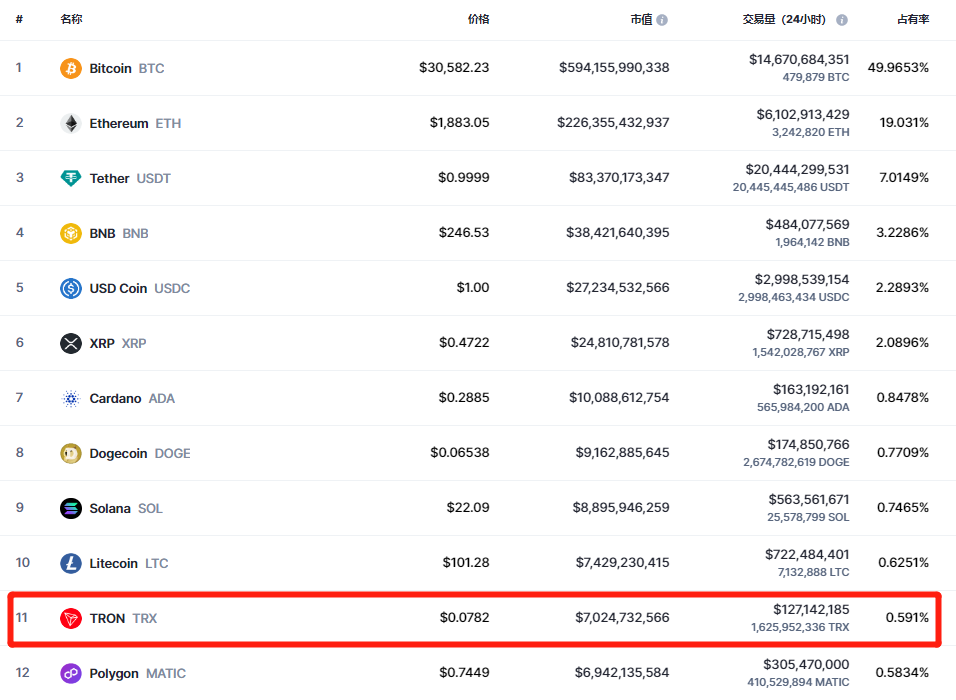Click TRON's market cap value $7,024,732,566
This screenshot has height=700, width=956.
point(622,618)
